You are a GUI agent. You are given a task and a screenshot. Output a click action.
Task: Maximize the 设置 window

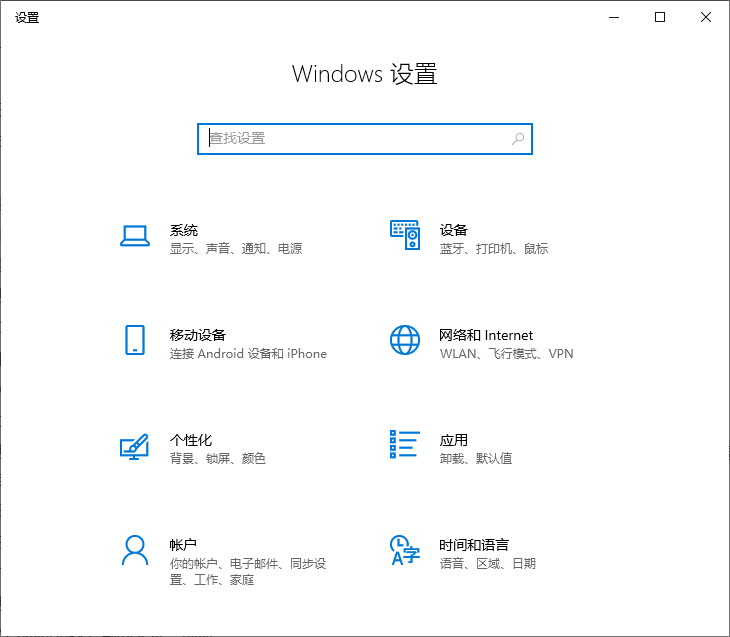point(660,17)
